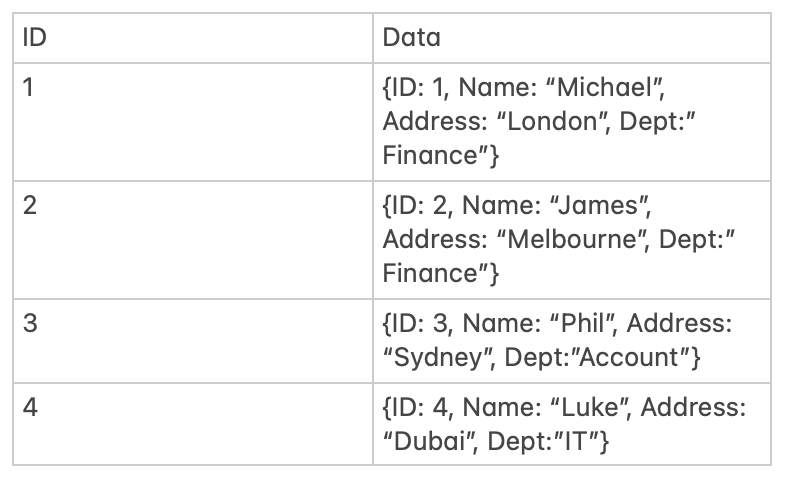Select the ID cell containing 3
The width and height of the screenshot is (798, 480).
(x=192, y=341)
